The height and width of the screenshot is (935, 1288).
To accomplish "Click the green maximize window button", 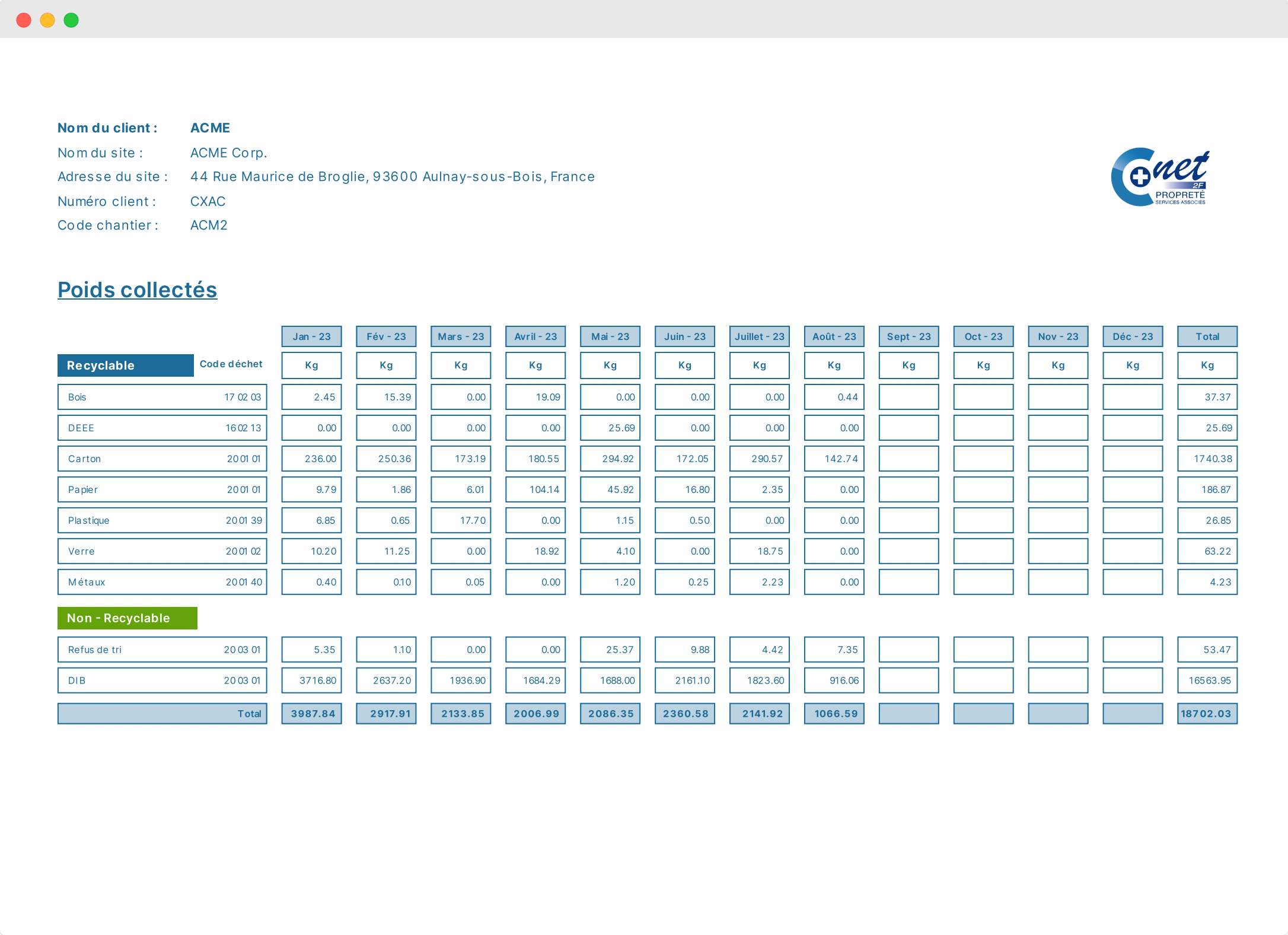I will pos(71,20).
